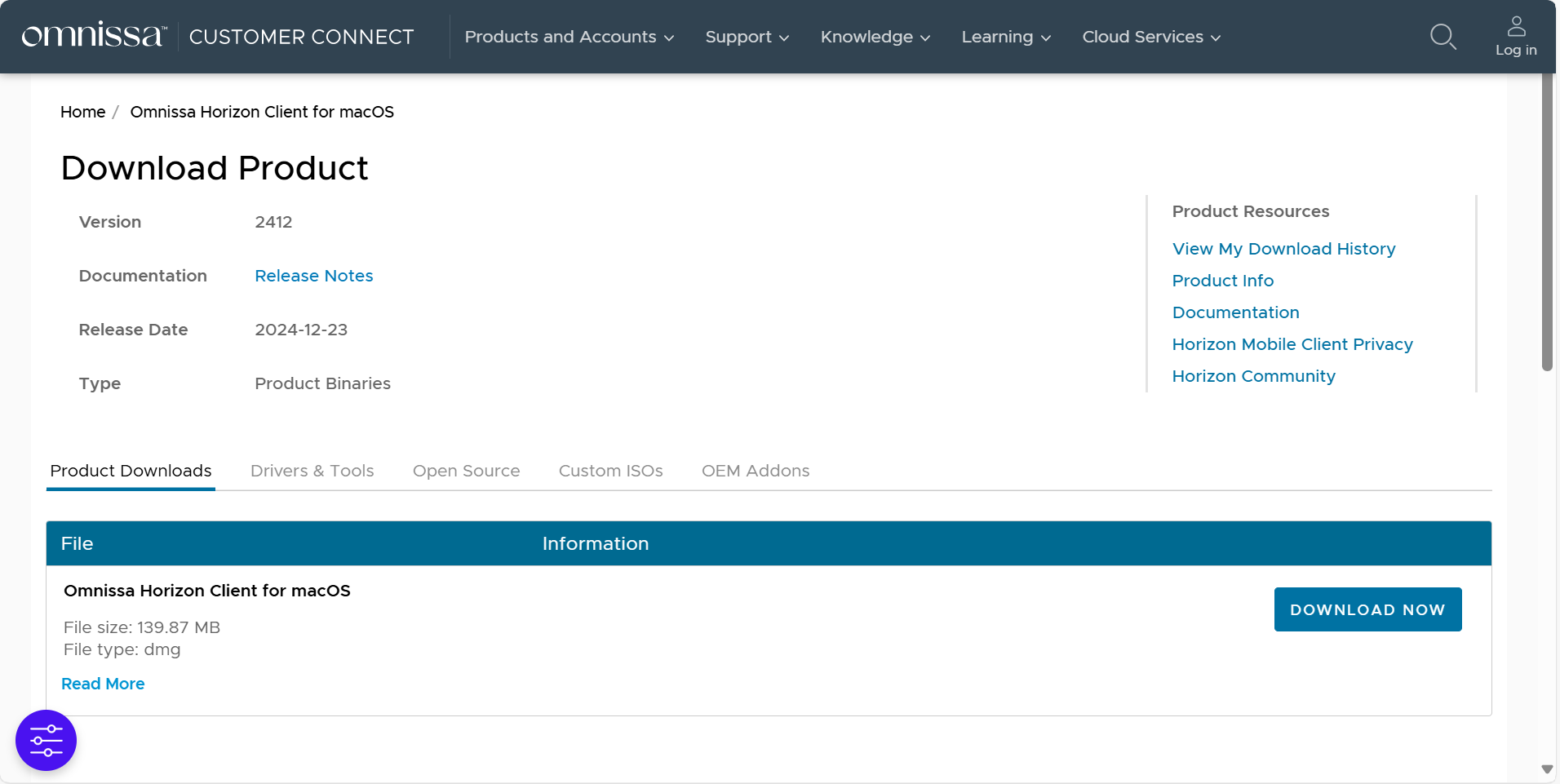Viewport: 1560px width, 784px height.
Task: Open the Release Notes link
Action: click(314, 276)
